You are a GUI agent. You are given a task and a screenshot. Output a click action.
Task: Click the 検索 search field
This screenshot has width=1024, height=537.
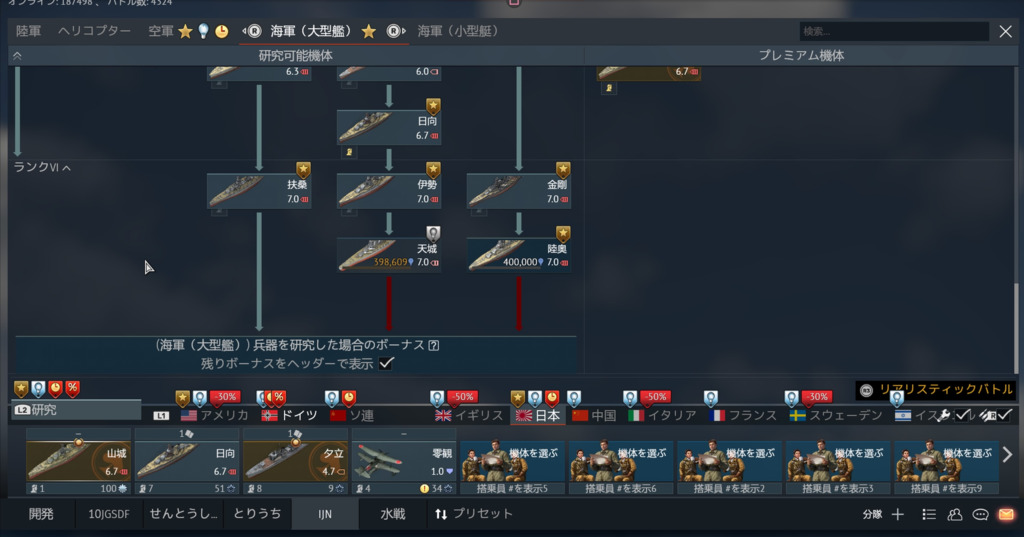894,31
